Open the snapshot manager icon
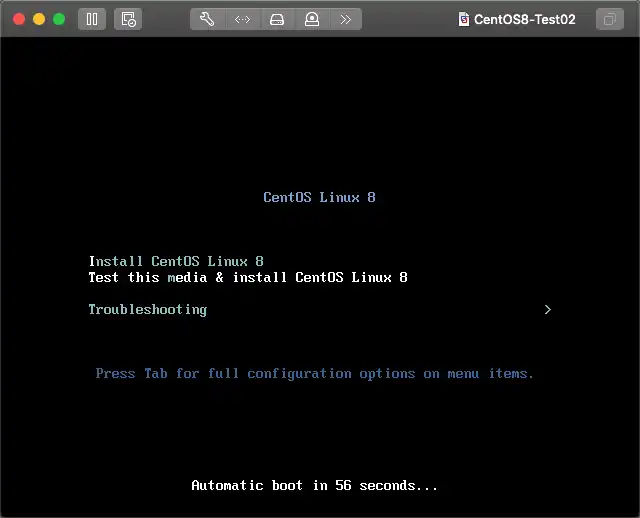The image size is (640, 518). [x=128, y=19]
